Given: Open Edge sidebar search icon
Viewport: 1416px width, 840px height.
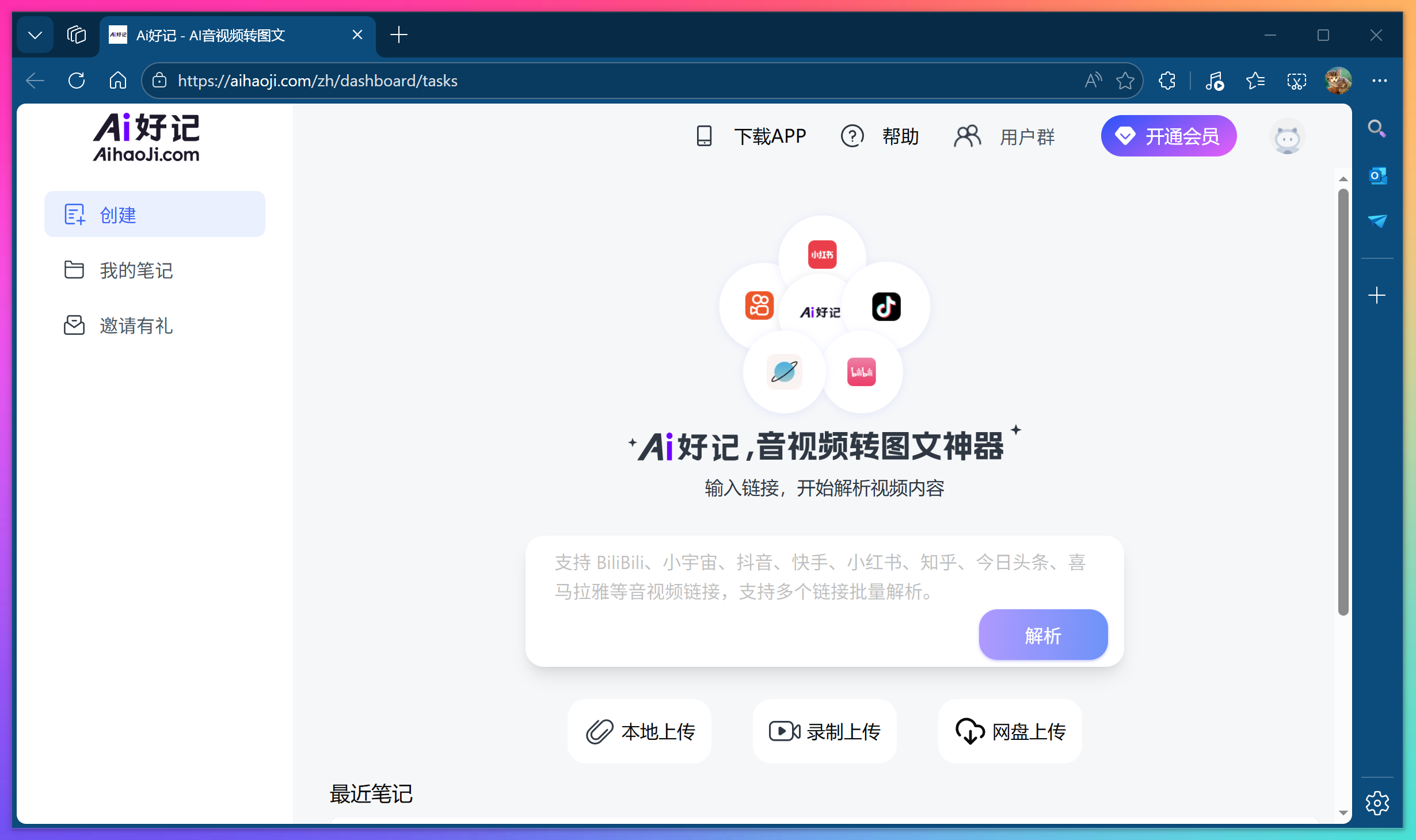Looking at the screenshot, I should 1377,128.
